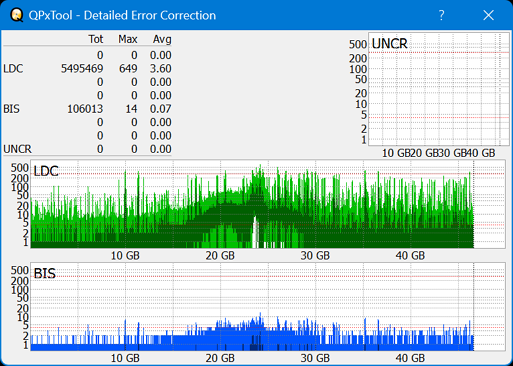The height and width of the screenshot is (366, 513).
Task: Close the Detailed Error Correction window
Action: [489, 15]
